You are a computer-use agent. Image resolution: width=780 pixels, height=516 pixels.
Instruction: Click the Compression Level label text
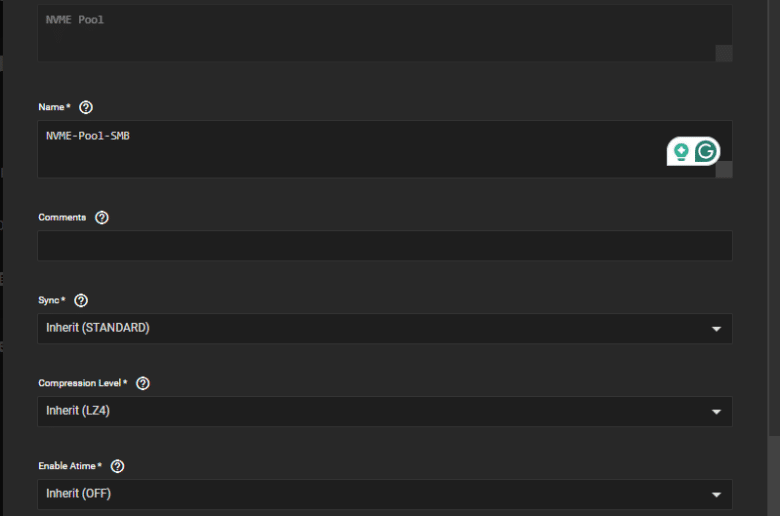coord(80,383)
